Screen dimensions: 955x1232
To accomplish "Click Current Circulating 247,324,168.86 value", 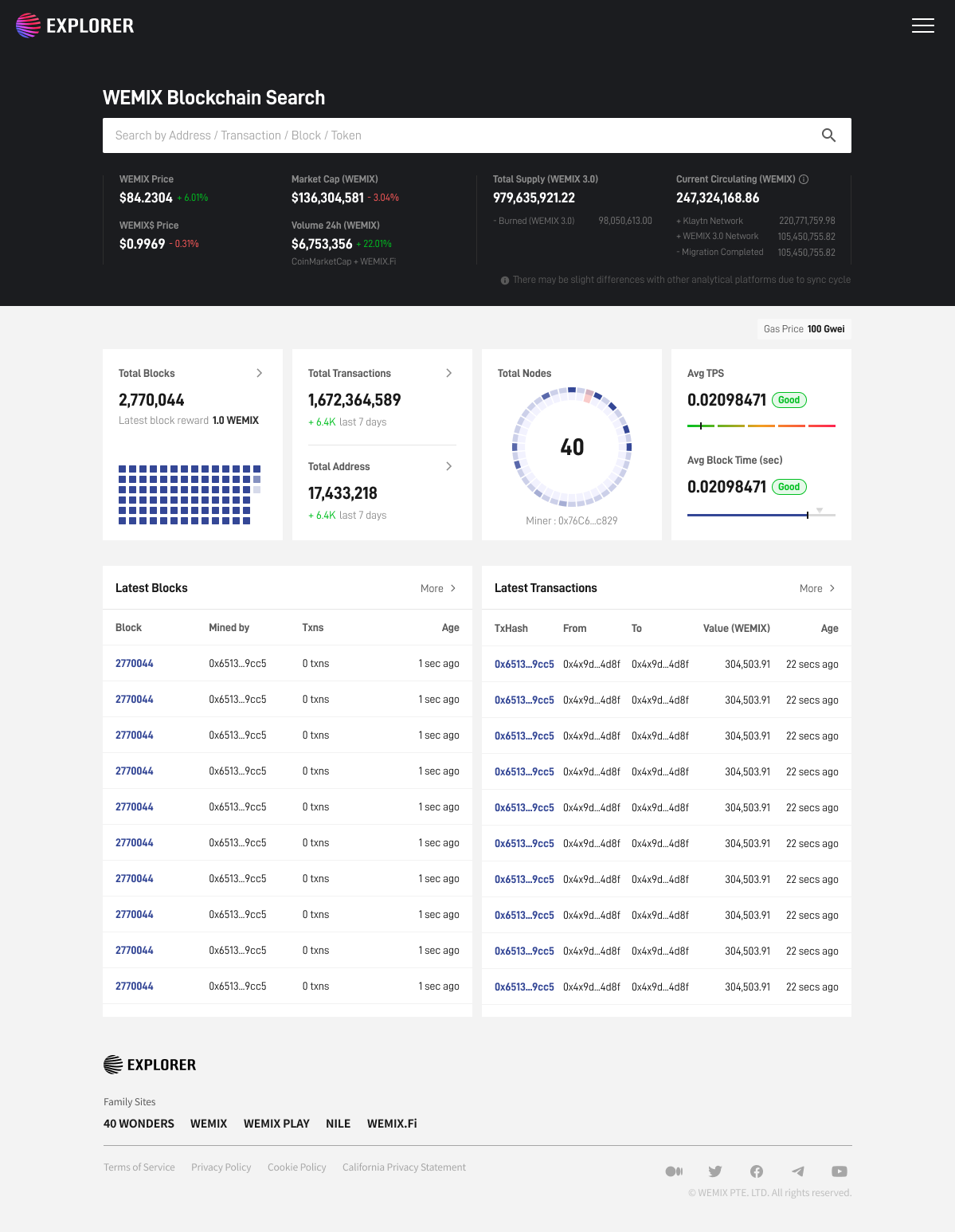I will pos(718,198).
